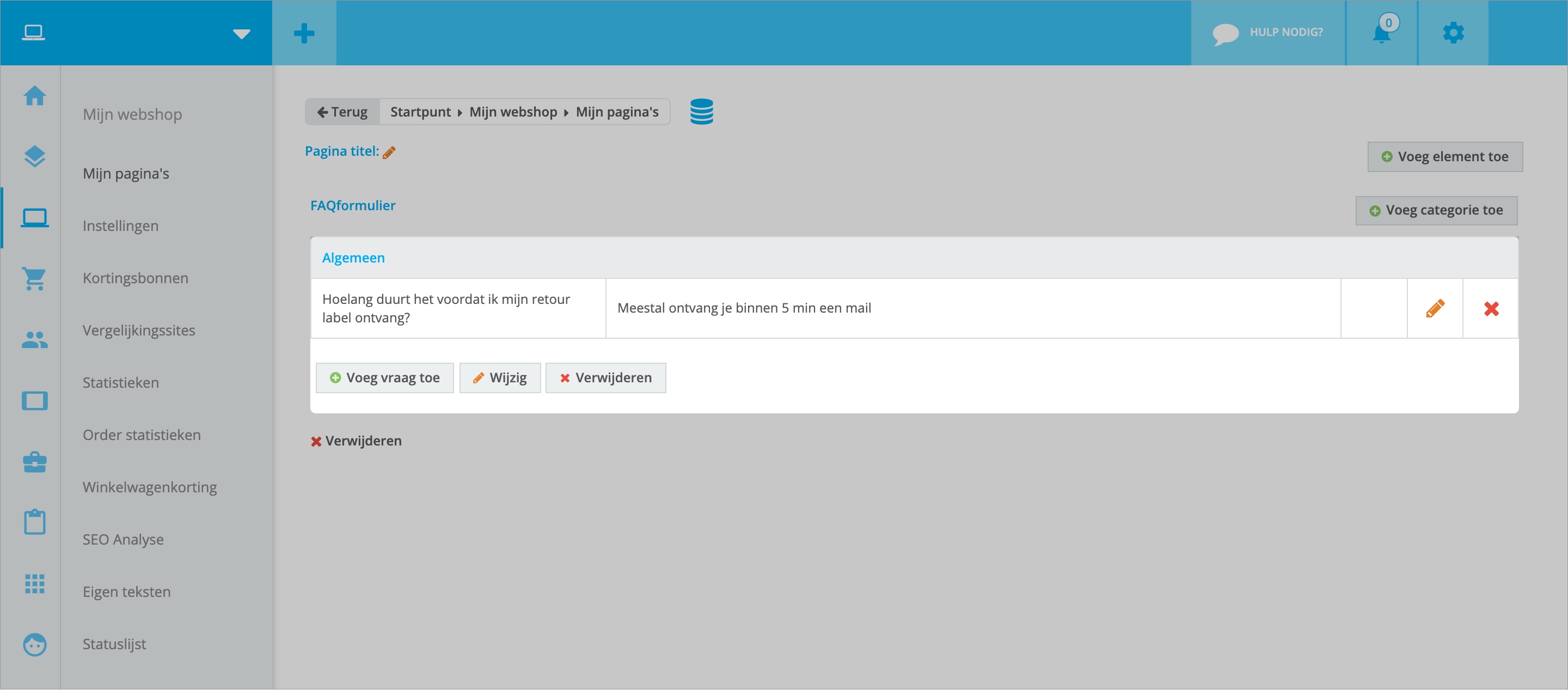
Task: Click Voeg vraag toe button
Action: tap(385, 377)
